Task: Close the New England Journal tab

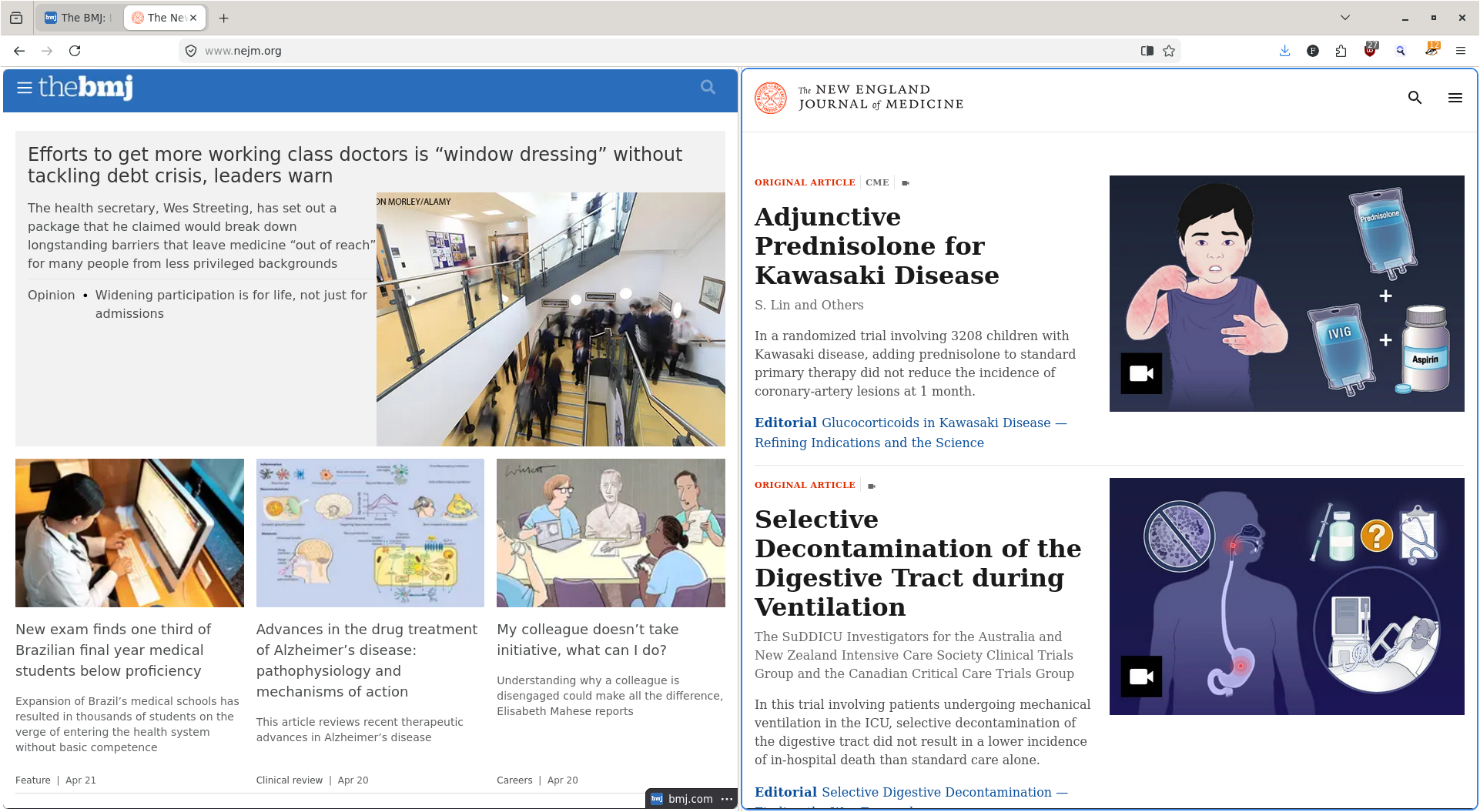Action: (193, 18)
